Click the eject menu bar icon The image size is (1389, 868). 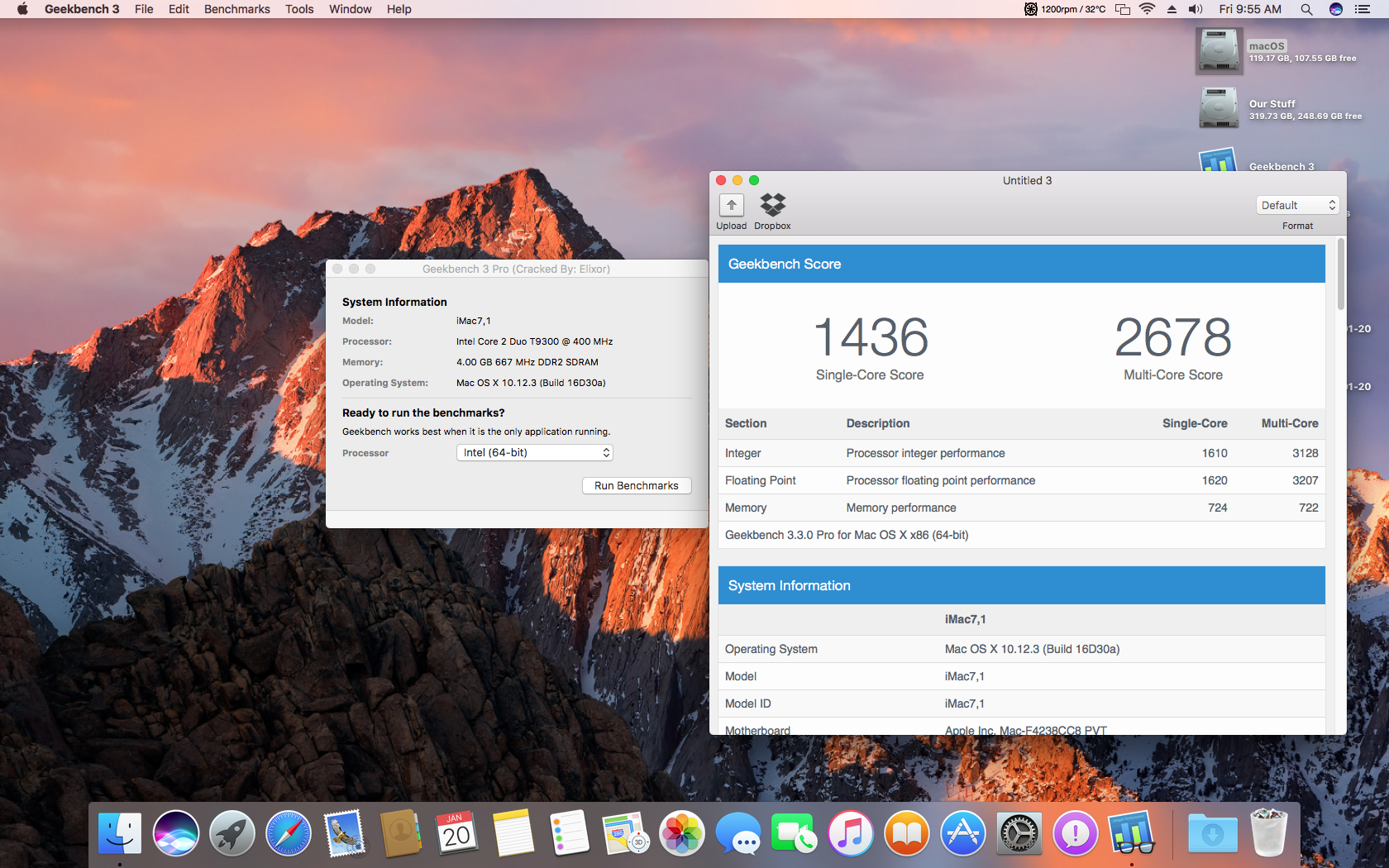1172,9
